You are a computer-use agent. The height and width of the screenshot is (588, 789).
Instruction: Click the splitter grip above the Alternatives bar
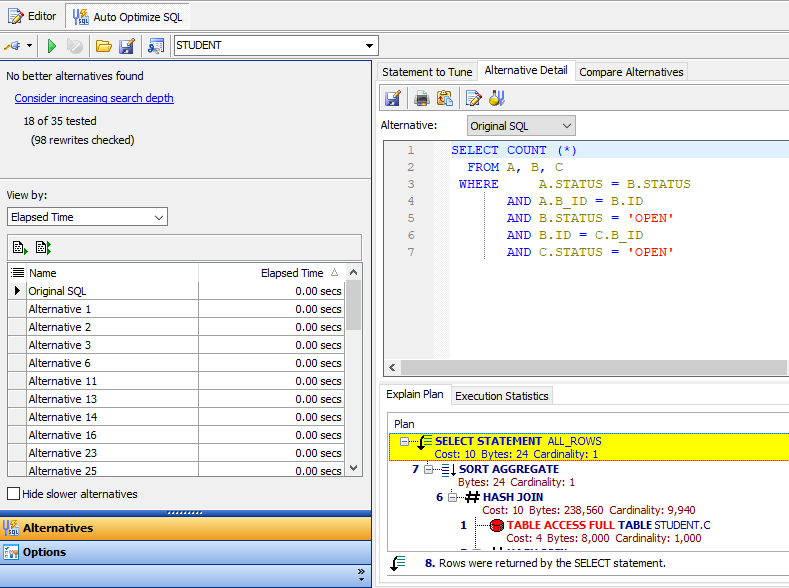(185, 513)
